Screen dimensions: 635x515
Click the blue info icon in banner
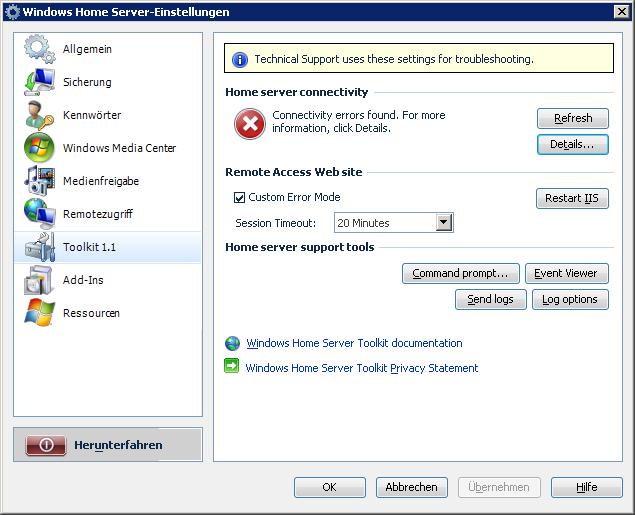coord(240,60)
